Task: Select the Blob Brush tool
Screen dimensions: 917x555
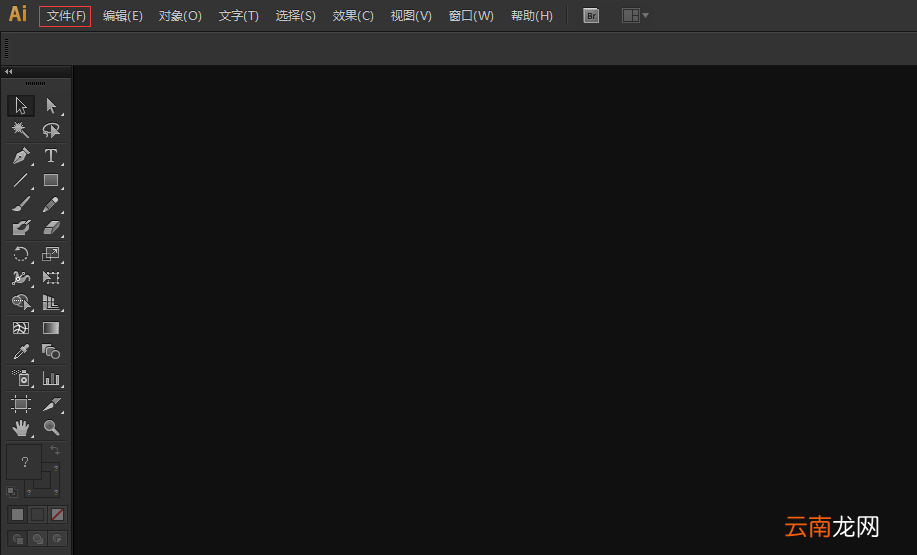Action: tap(20, 227)
